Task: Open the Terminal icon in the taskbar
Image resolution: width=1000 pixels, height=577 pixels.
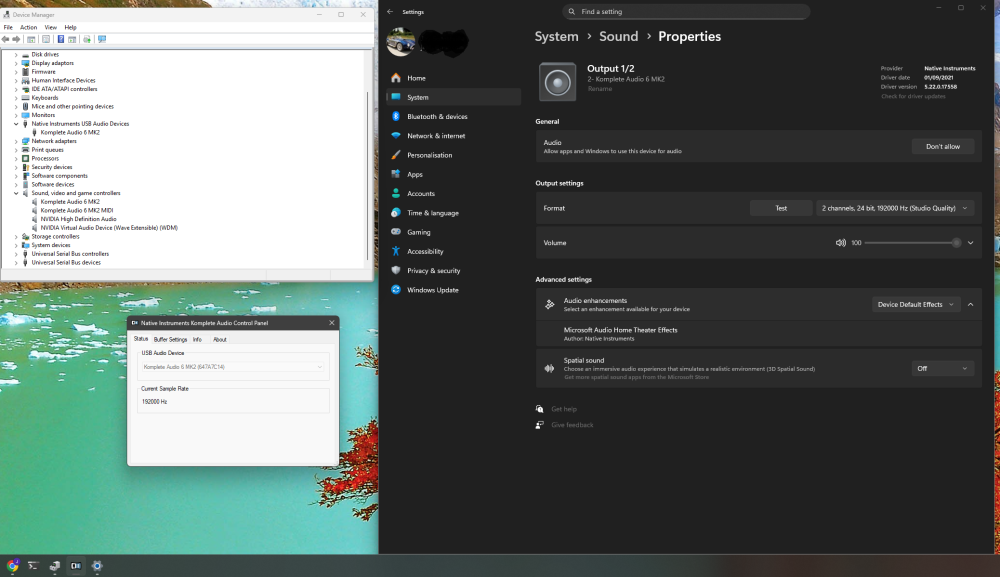Action: [33, 566]
